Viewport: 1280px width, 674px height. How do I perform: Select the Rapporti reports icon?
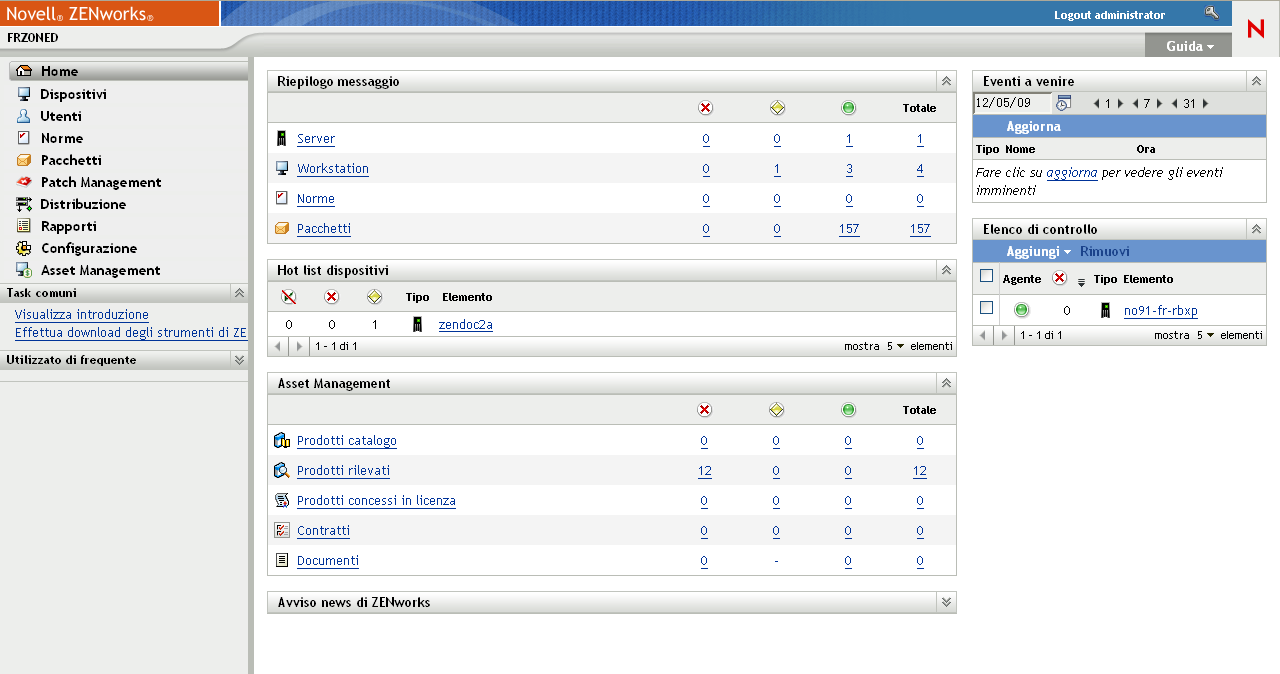(x=22, y=226)
